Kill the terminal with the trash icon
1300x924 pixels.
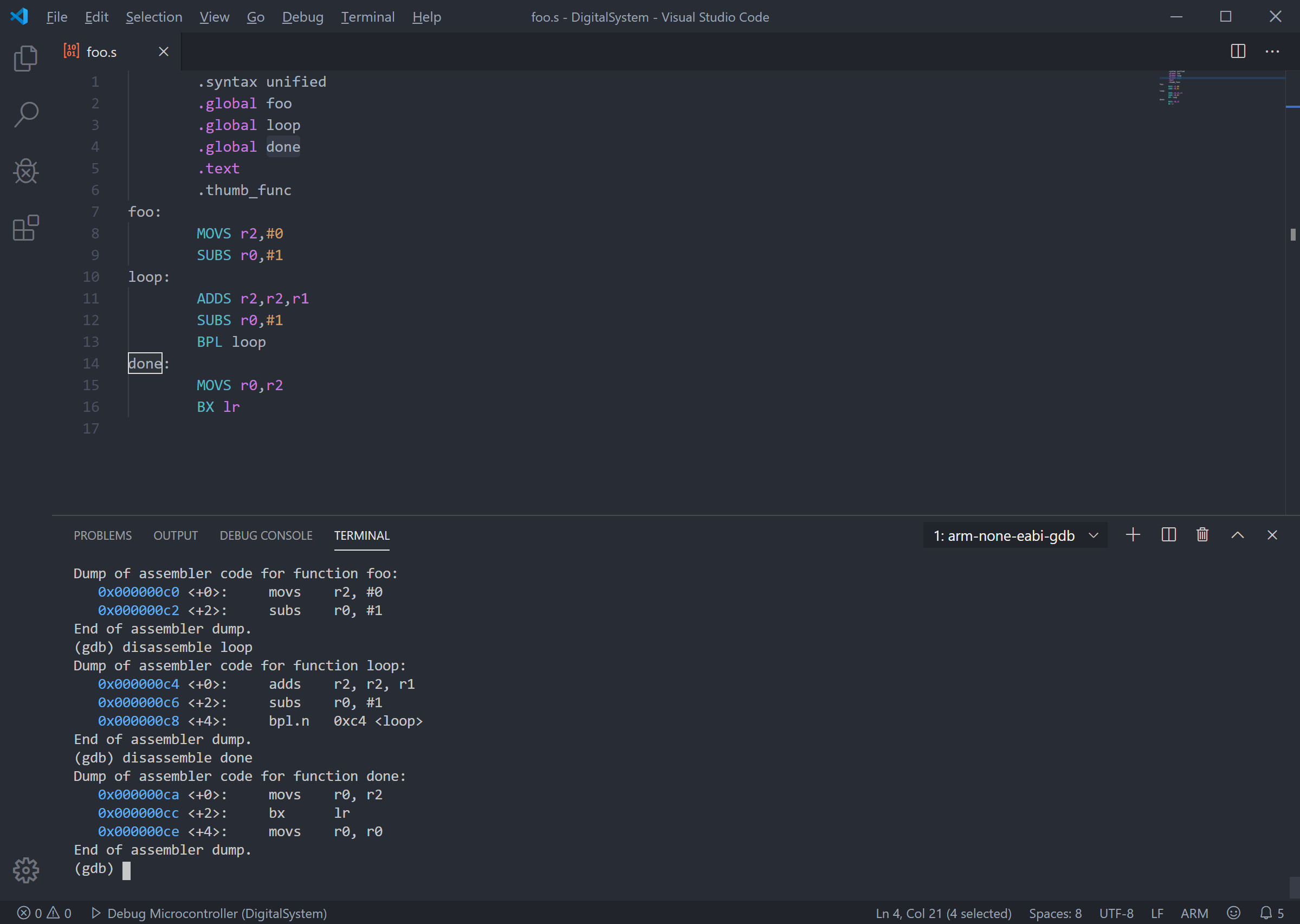coord(1202,535)
